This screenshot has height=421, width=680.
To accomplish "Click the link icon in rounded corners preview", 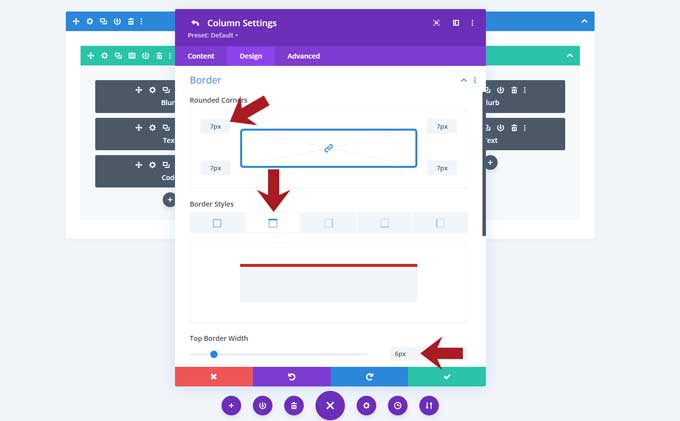I will (329, 148).
